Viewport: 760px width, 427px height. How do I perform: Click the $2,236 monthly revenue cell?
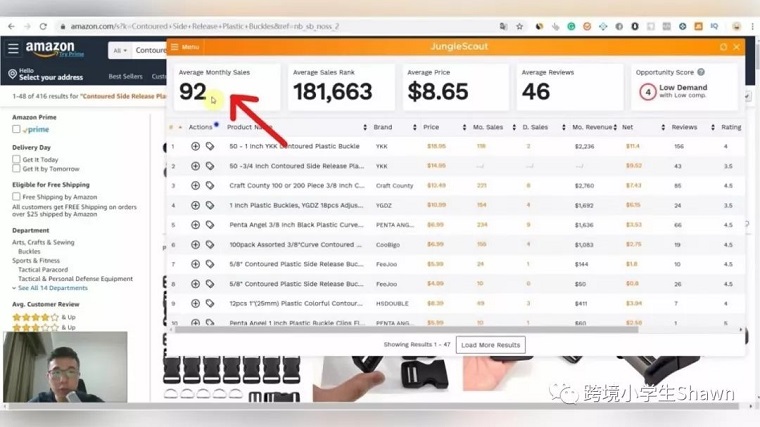pos(584,146)
